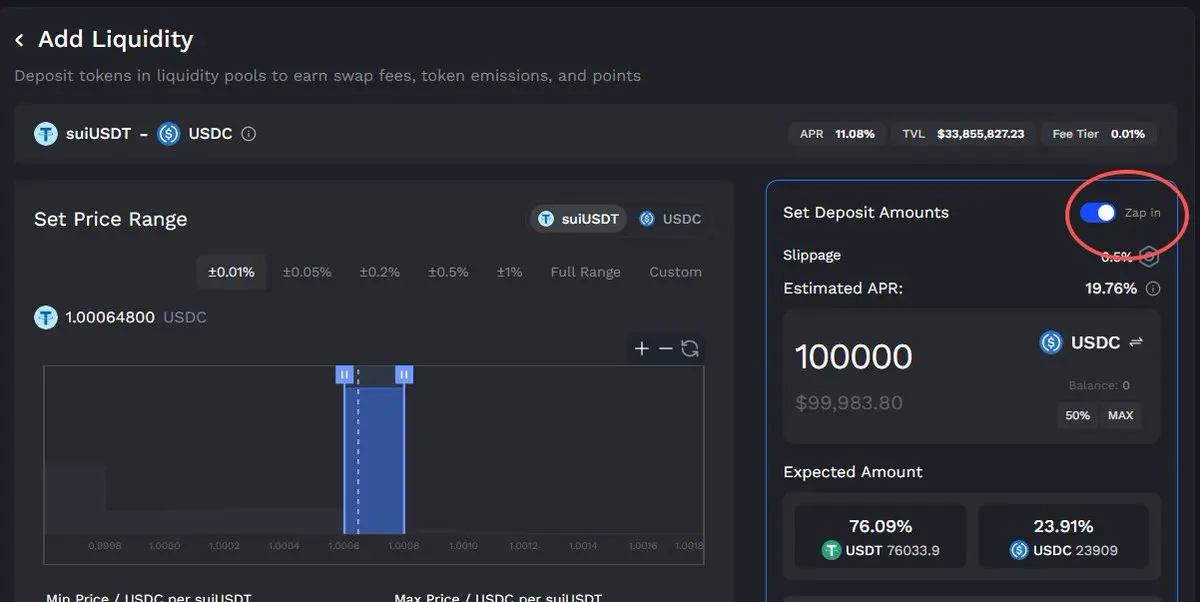Click the USDC coin icon in the deposit box

(1051, 342)
